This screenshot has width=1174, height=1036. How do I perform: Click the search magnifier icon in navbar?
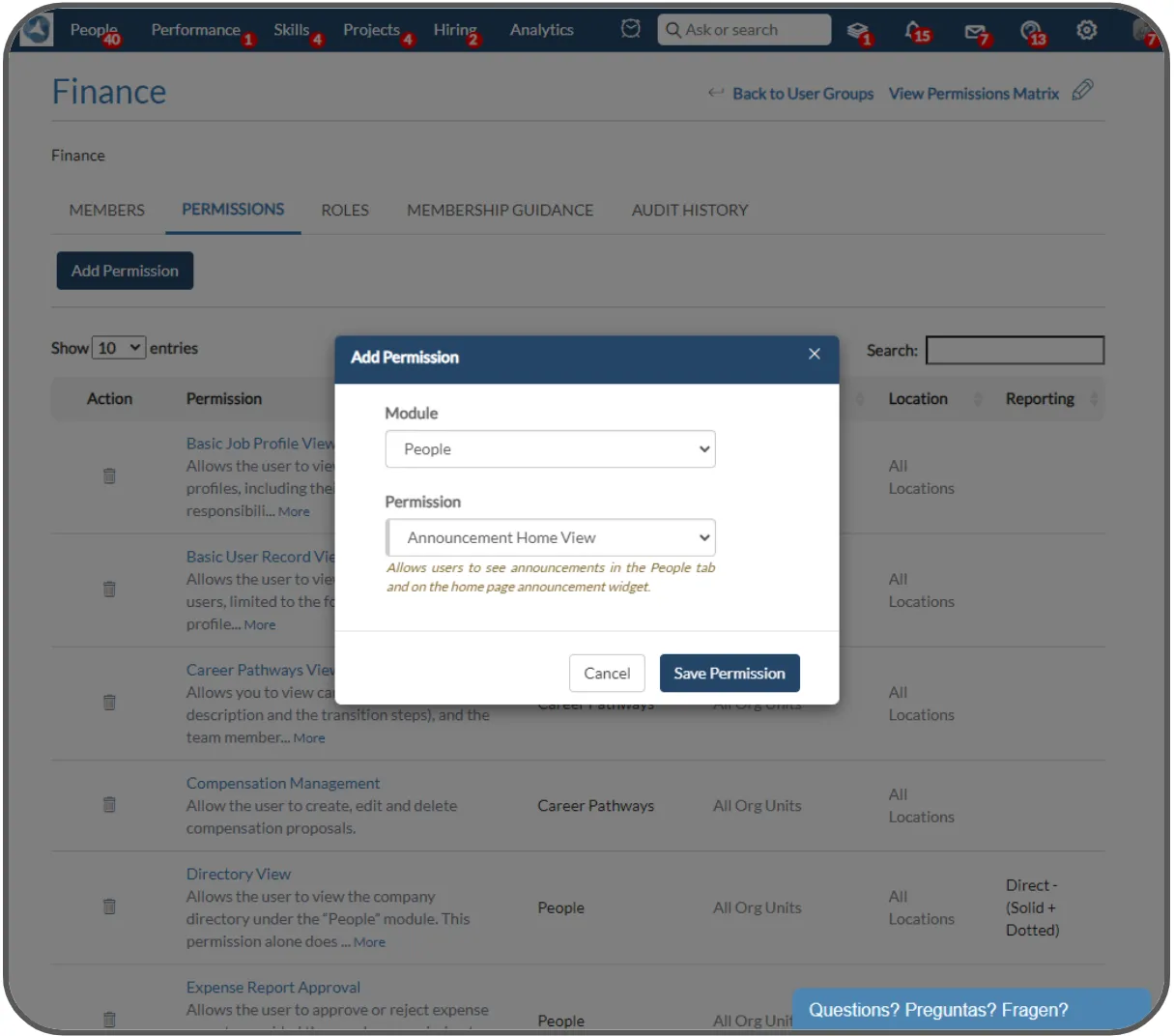[673, 30]
